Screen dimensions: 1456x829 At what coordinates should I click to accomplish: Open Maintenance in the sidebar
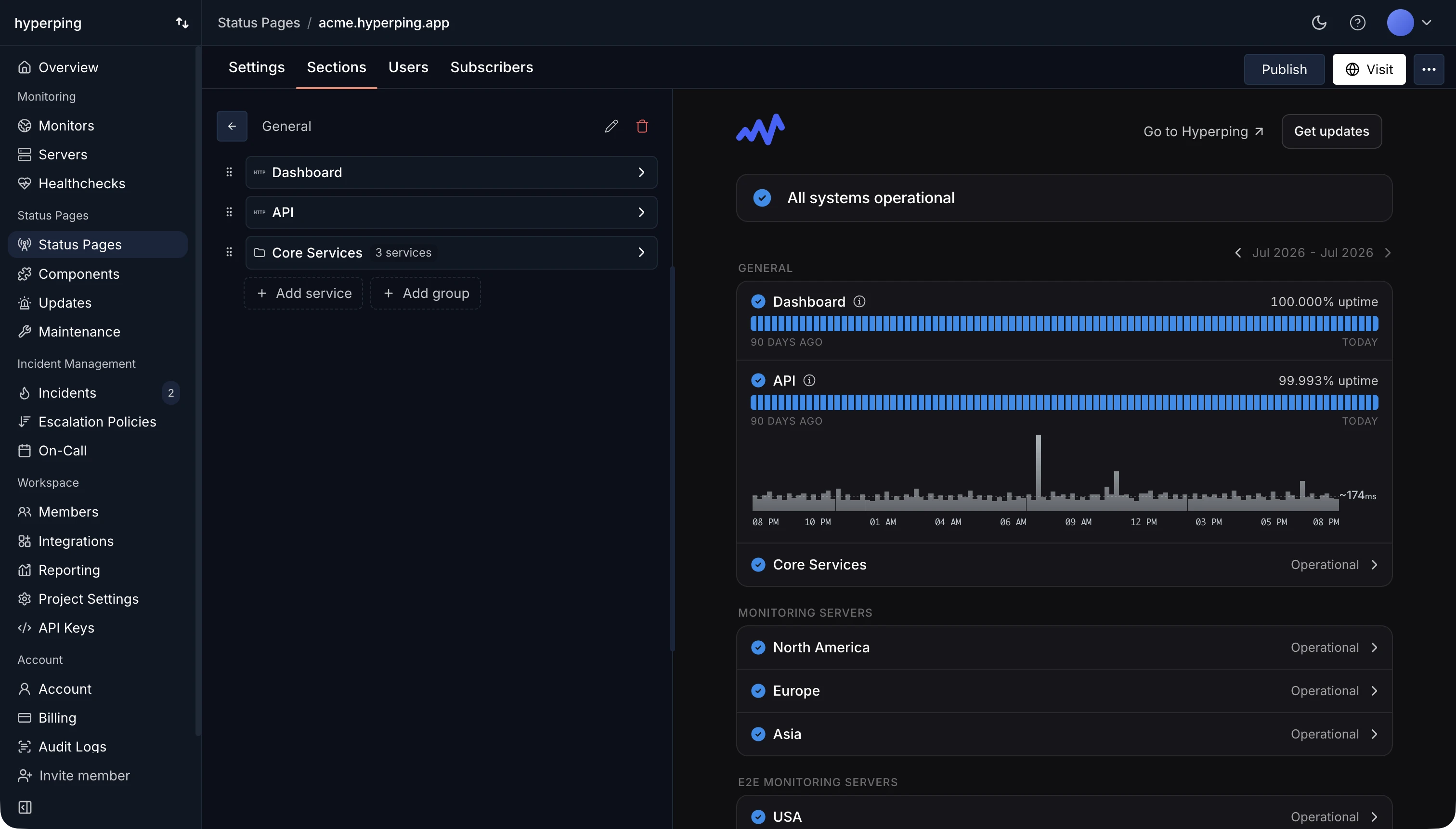pos(98,331)
